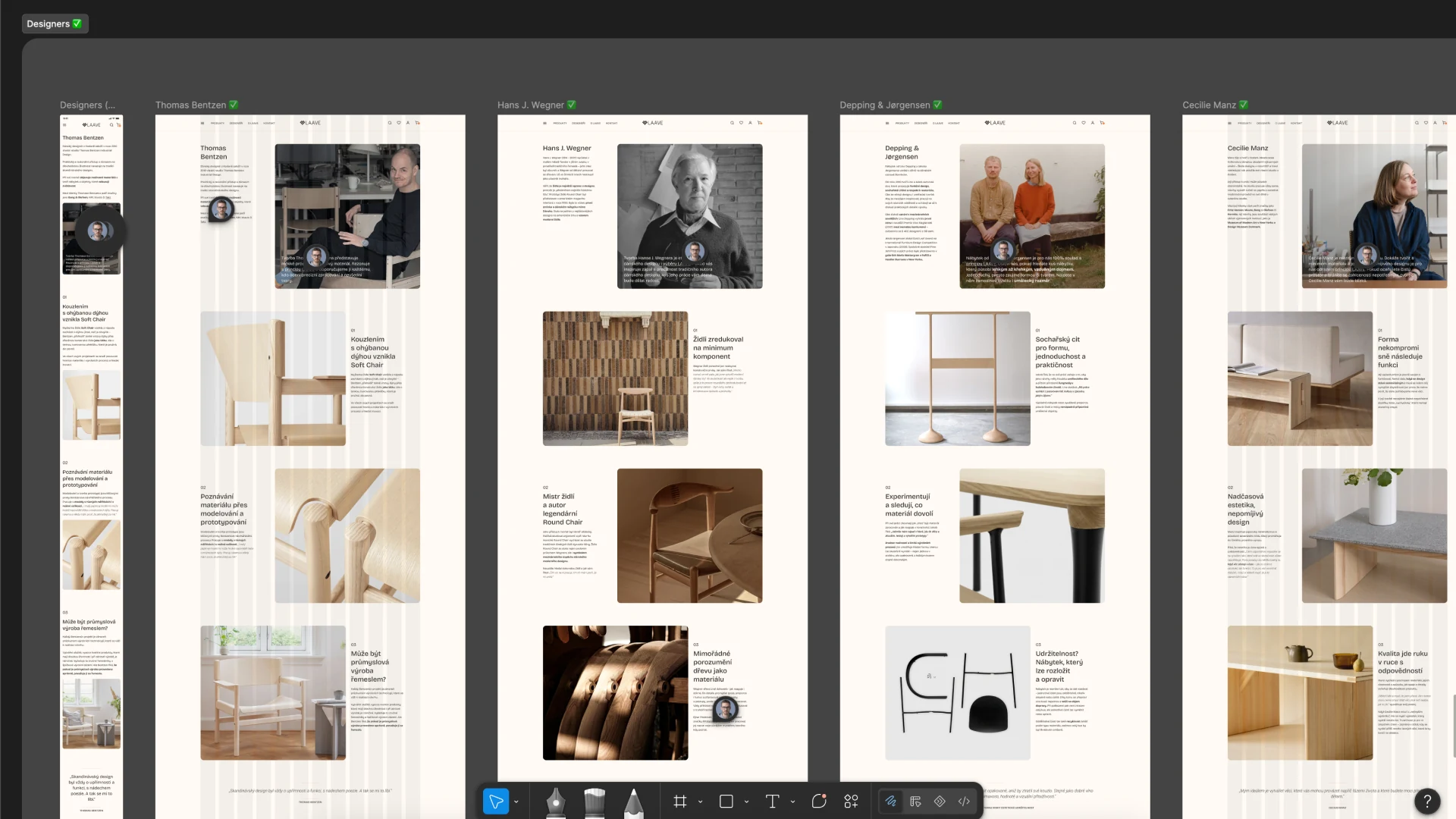Open the Actions menu in the toolbar
This screenshot has height=819, width=1456.
[851, 802]
